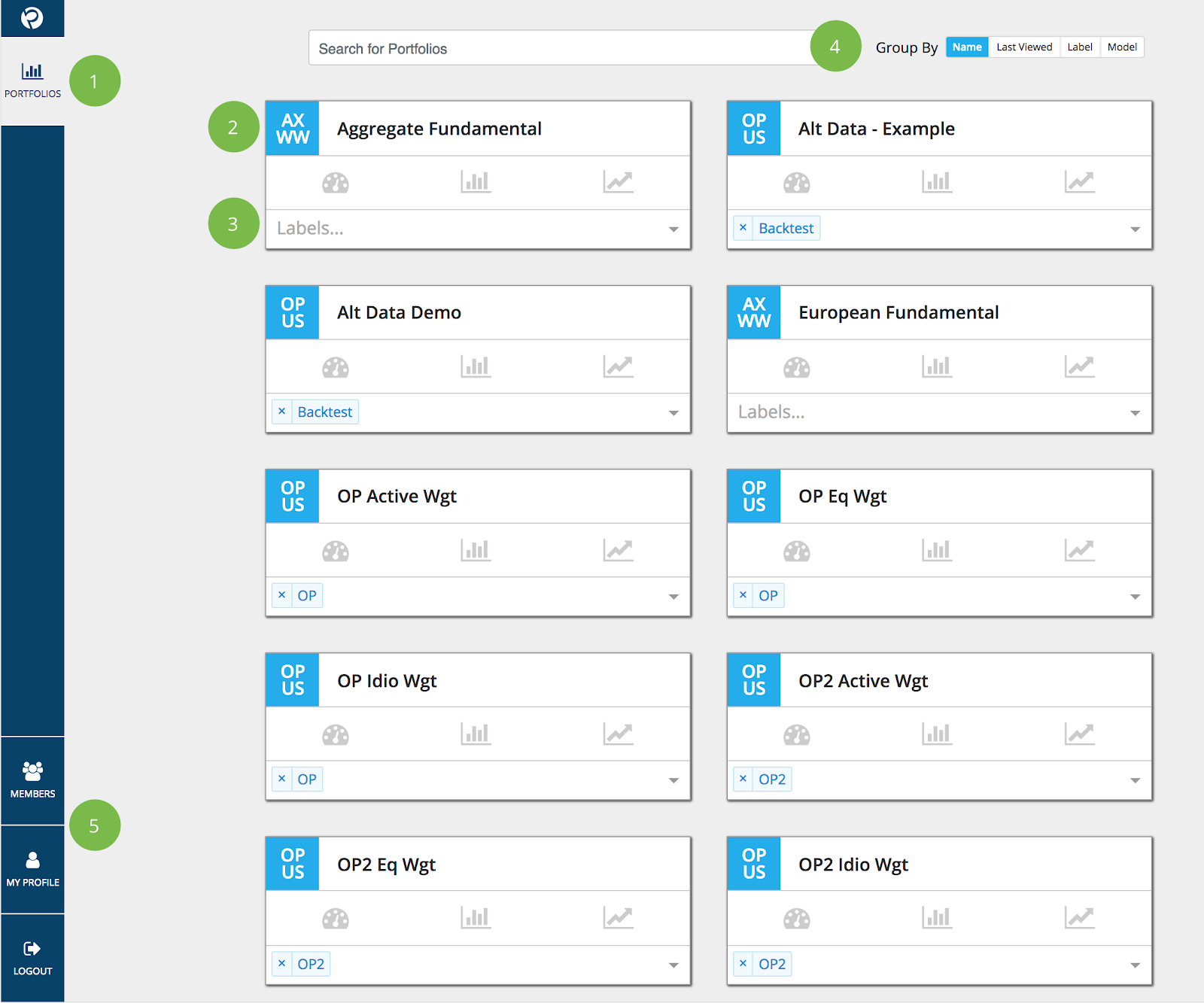Viewport: 1204px width, 1003px height.
Task: Open the Aggregate Fundamental portfolio title
Action: [439, 129]
